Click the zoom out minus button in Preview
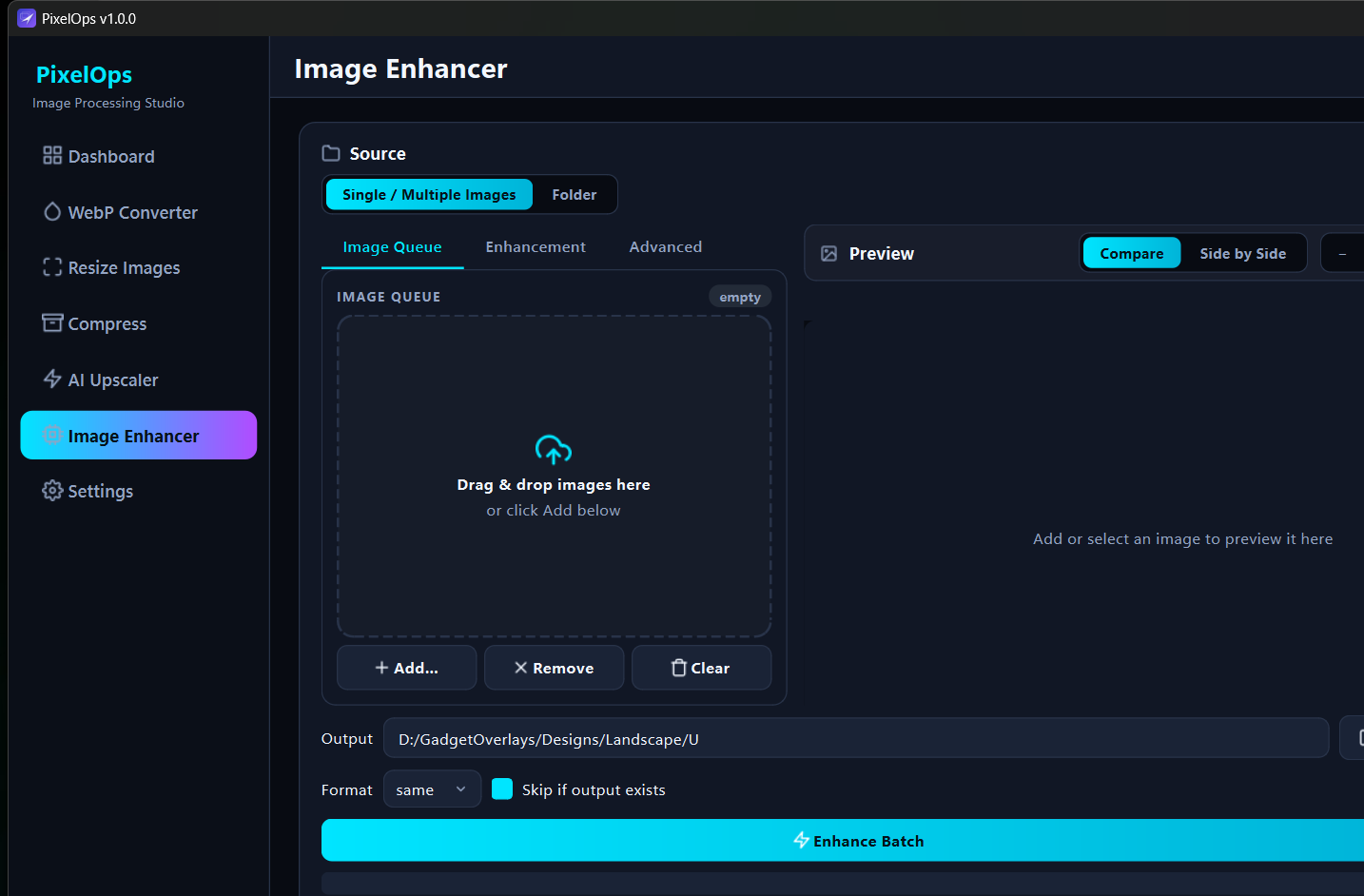Image resolution: width=1364 pixels, height=896 pixels. (1342, 253)
